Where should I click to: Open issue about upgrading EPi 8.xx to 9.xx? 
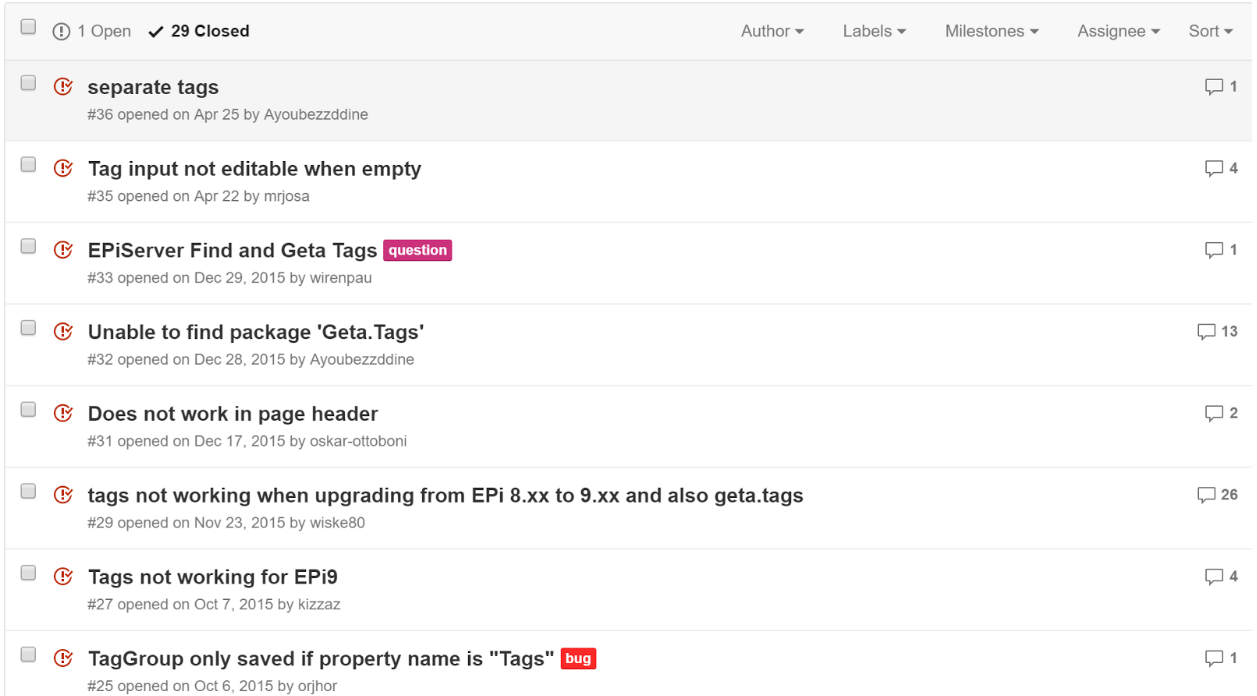pos(446,496)
